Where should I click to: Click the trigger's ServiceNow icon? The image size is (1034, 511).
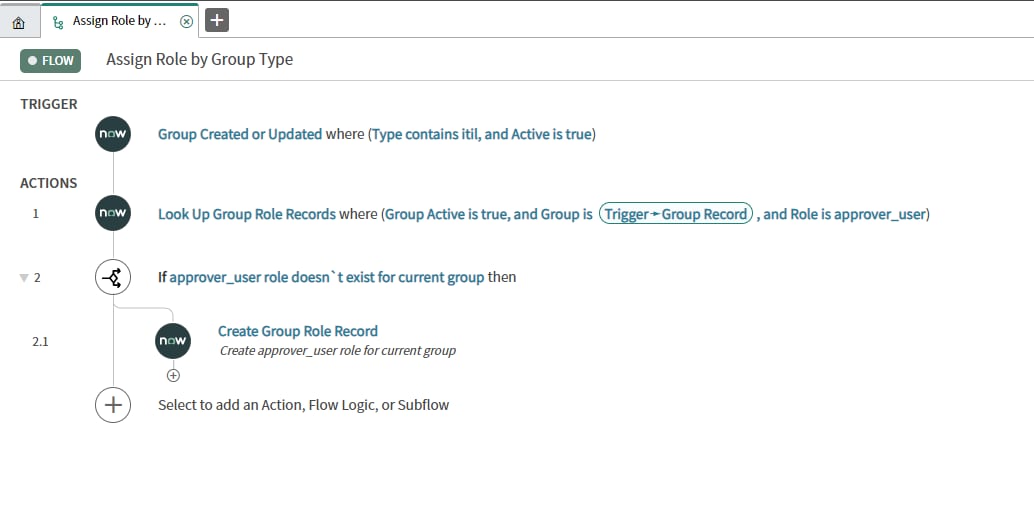pos(113,134)
